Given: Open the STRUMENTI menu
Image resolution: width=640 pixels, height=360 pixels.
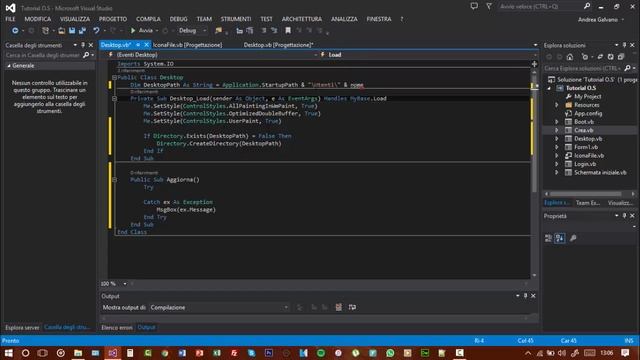Looking at the screenshot, I should (236, 19).
